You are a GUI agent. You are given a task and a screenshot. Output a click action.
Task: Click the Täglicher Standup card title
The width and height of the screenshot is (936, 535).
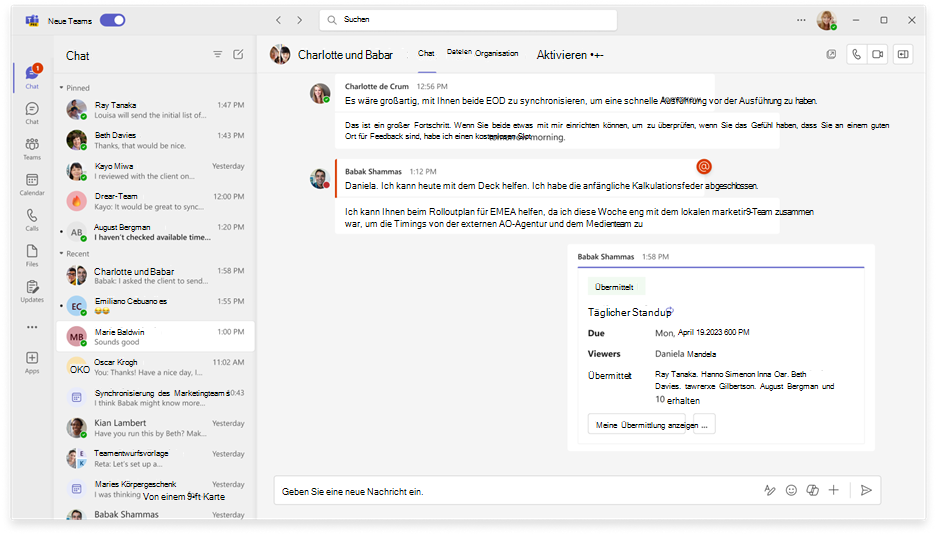tap(629, 312)
